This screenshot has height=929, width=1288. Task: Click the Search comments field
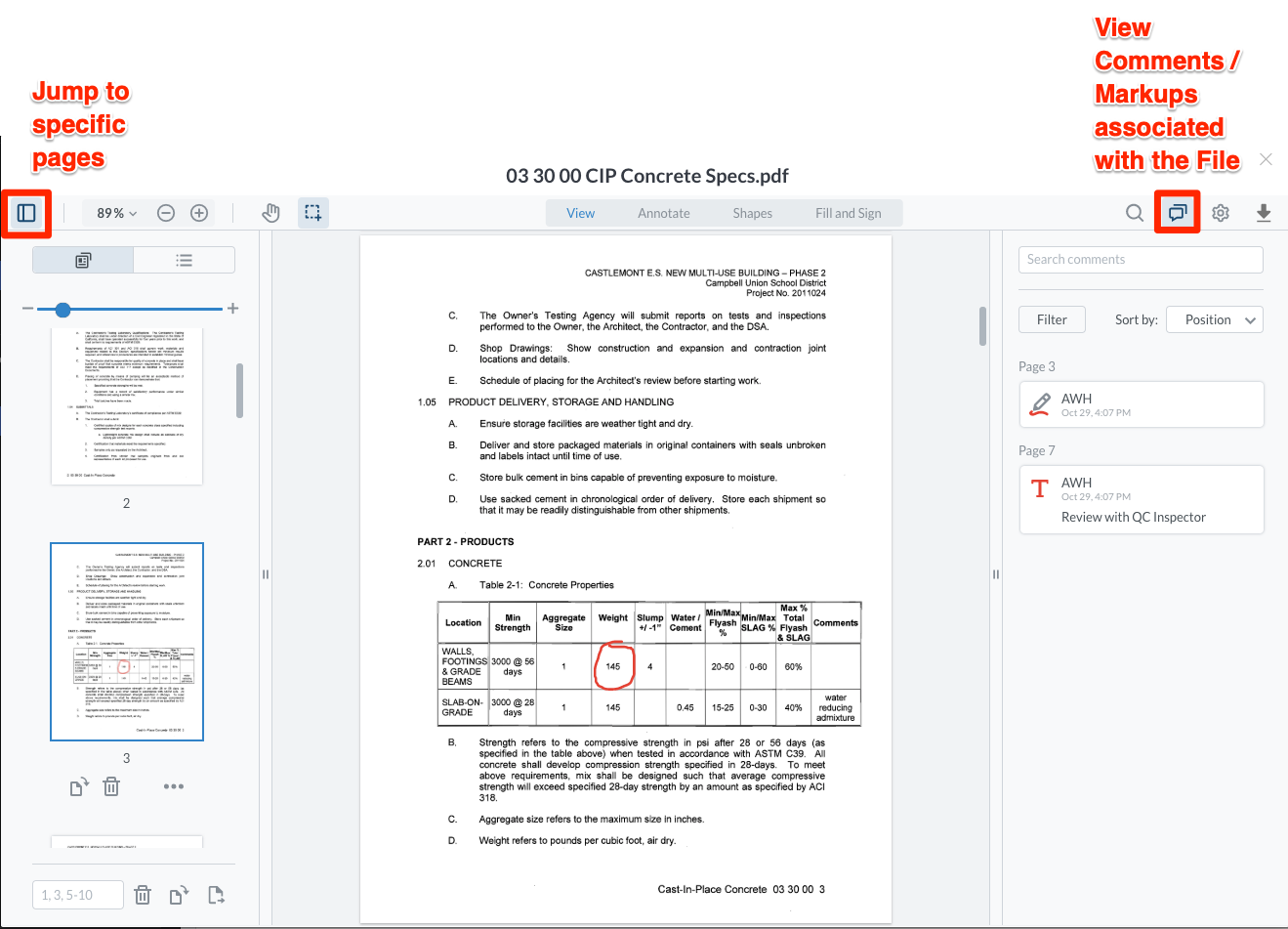pyautogui.click(x=1141, y=260)
